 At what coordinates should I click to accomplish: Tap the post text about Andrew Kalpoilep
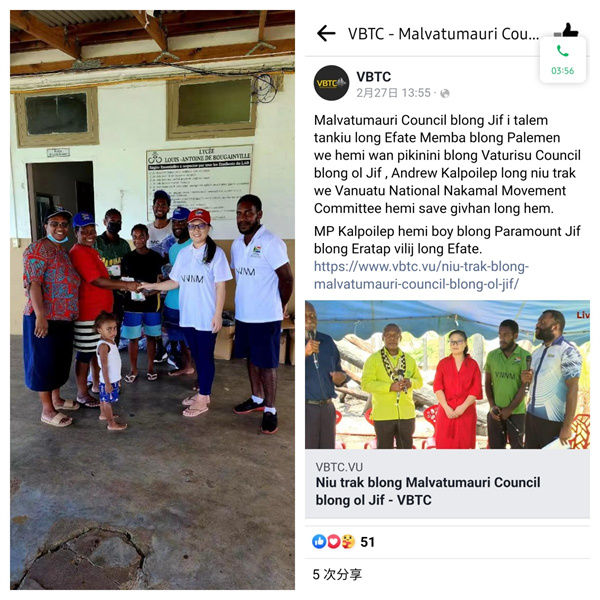click(447, 164)
